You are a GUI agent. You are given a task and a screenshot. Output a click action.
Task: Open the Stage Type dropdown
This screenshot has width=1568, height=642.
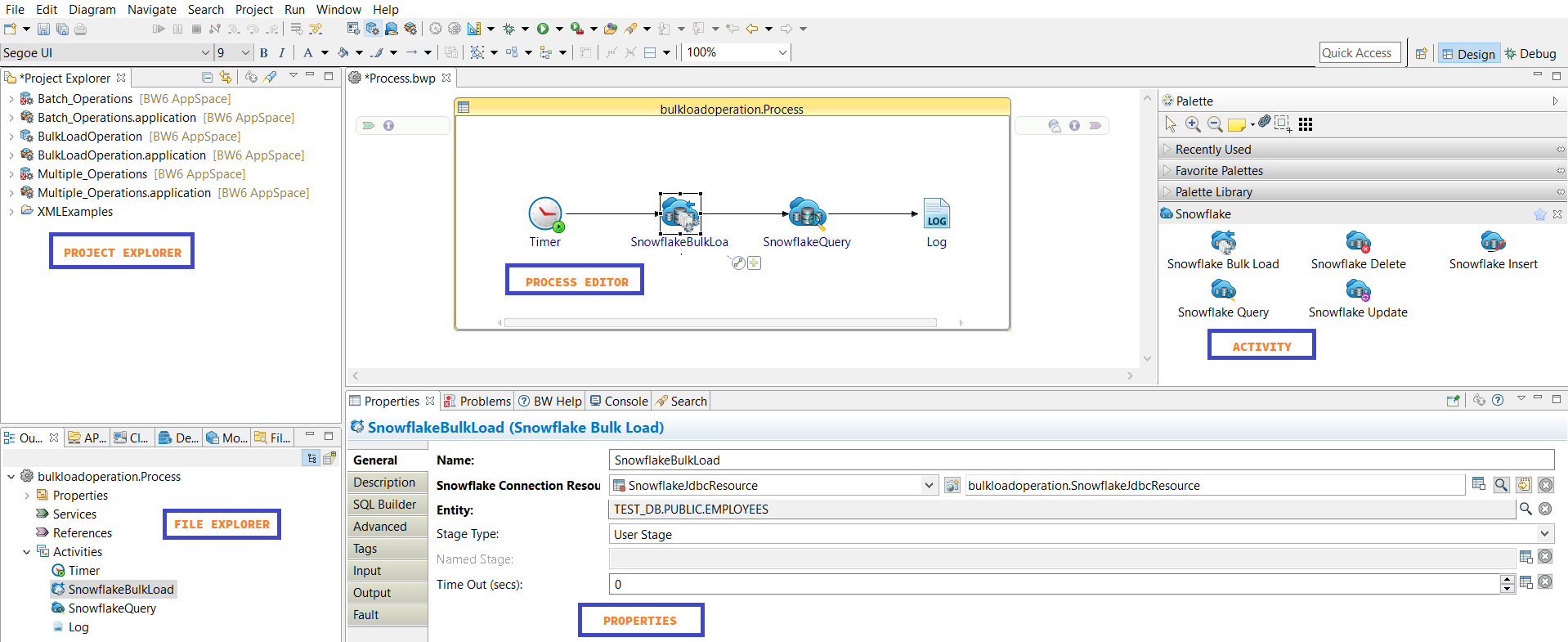point(1544,534)
